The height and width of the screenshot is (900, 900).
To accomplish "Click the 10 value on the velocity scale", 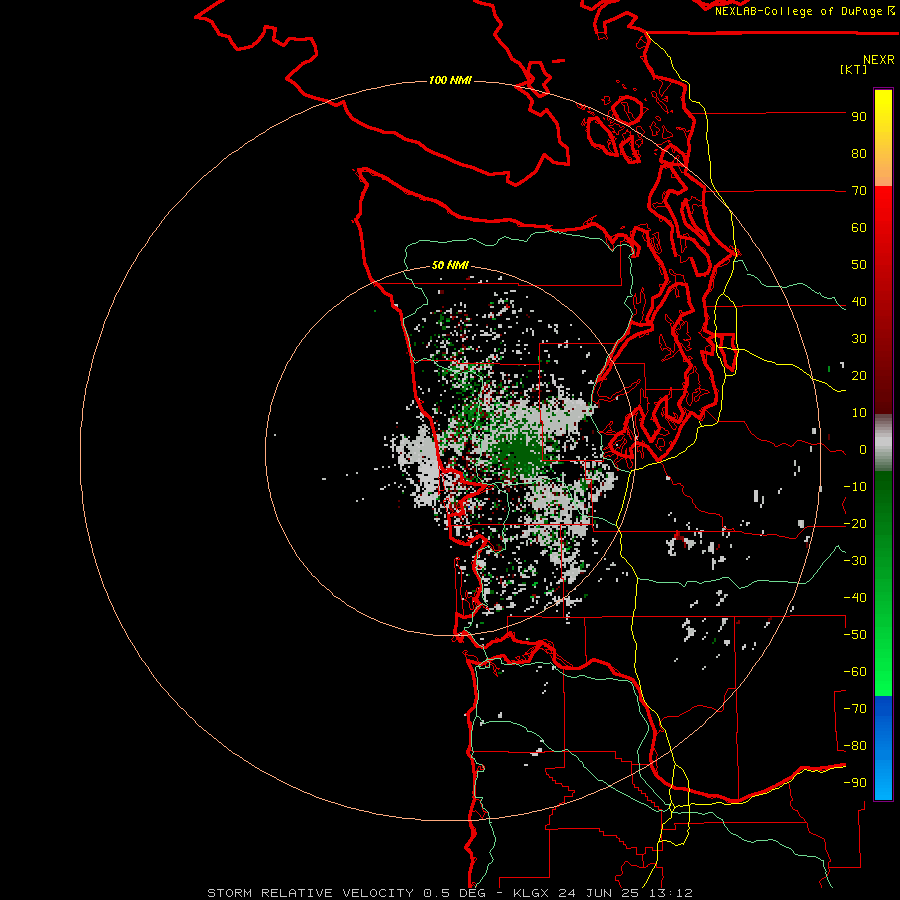I will (x=859, y=413).
